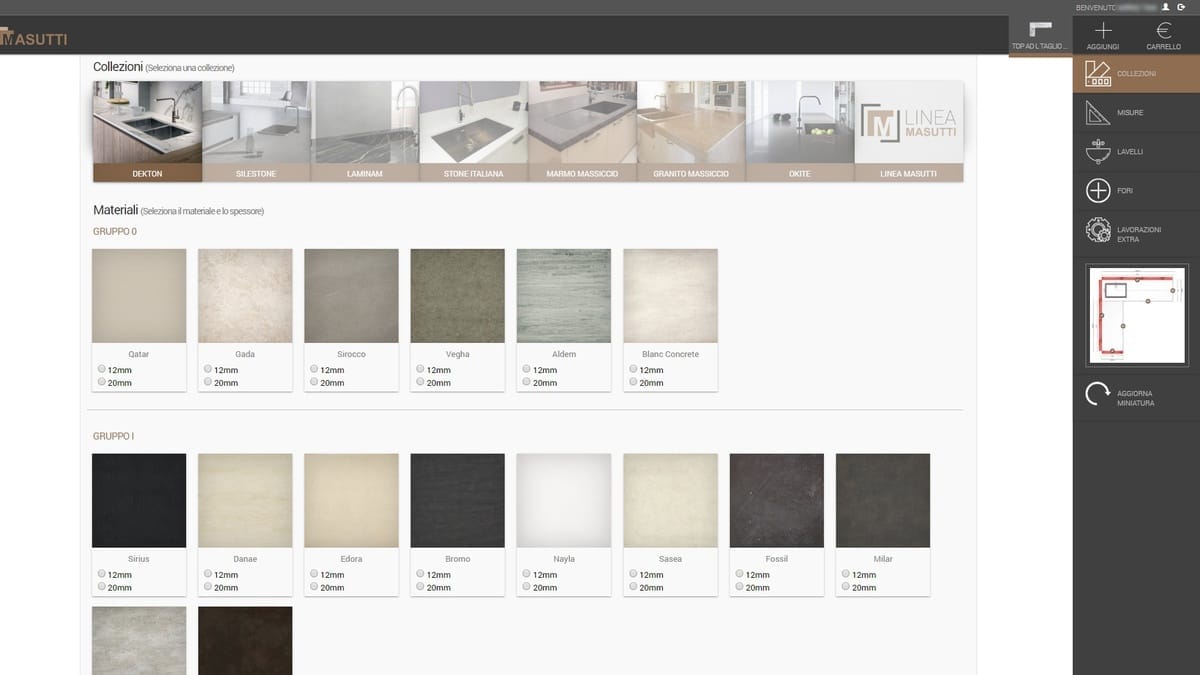Choose 12mm thickness for Blanc Concrete
Image resolution: width=1200 pixels, height=675 pixels.
point(633,369)
